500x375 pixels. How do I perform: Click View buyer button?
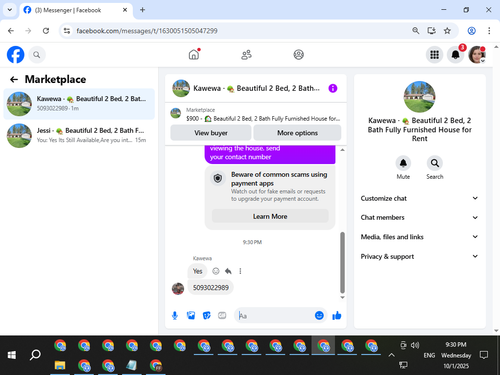coord(211,133)
